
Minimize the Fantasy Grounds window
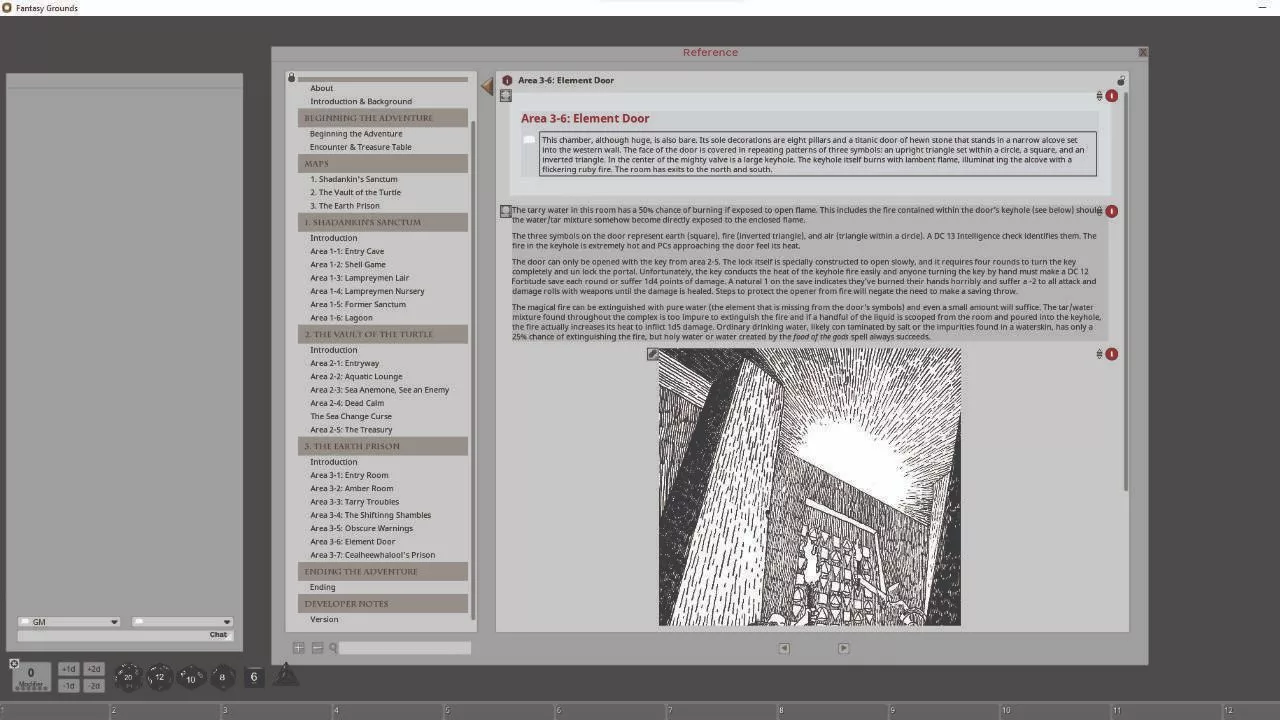1262,8
